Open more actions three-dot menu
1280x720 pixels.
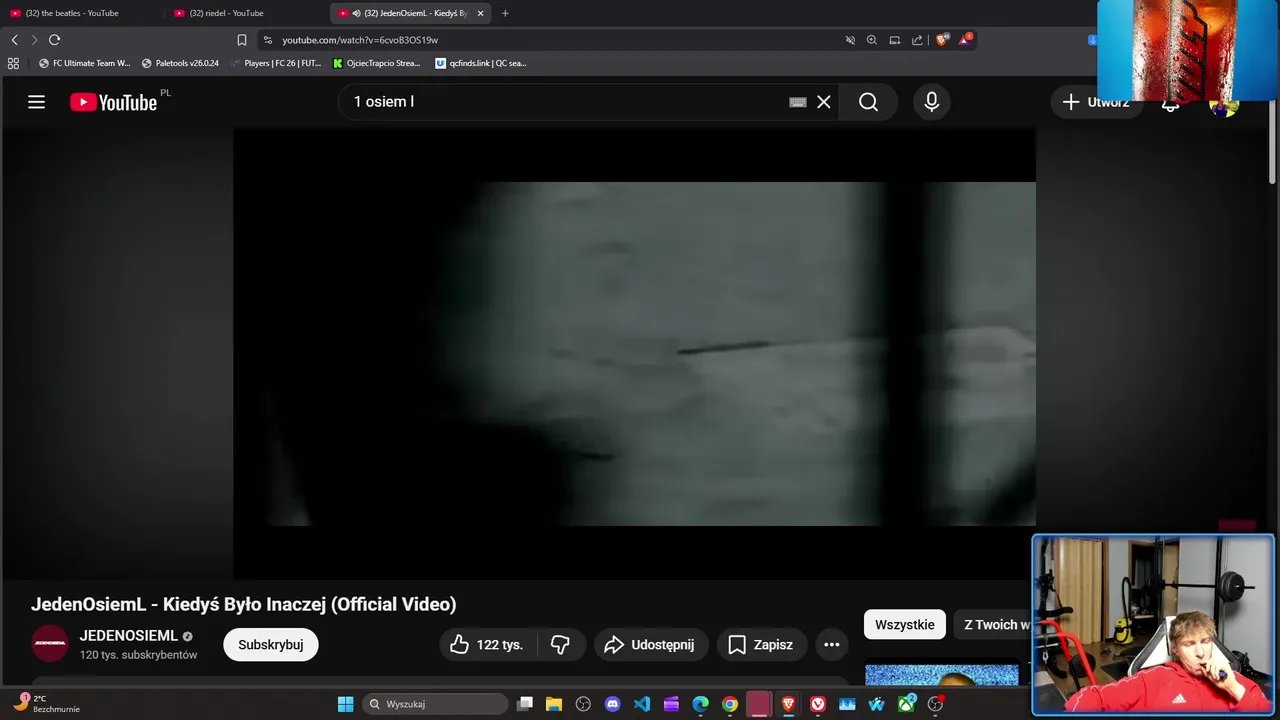(x=831, y=645)
